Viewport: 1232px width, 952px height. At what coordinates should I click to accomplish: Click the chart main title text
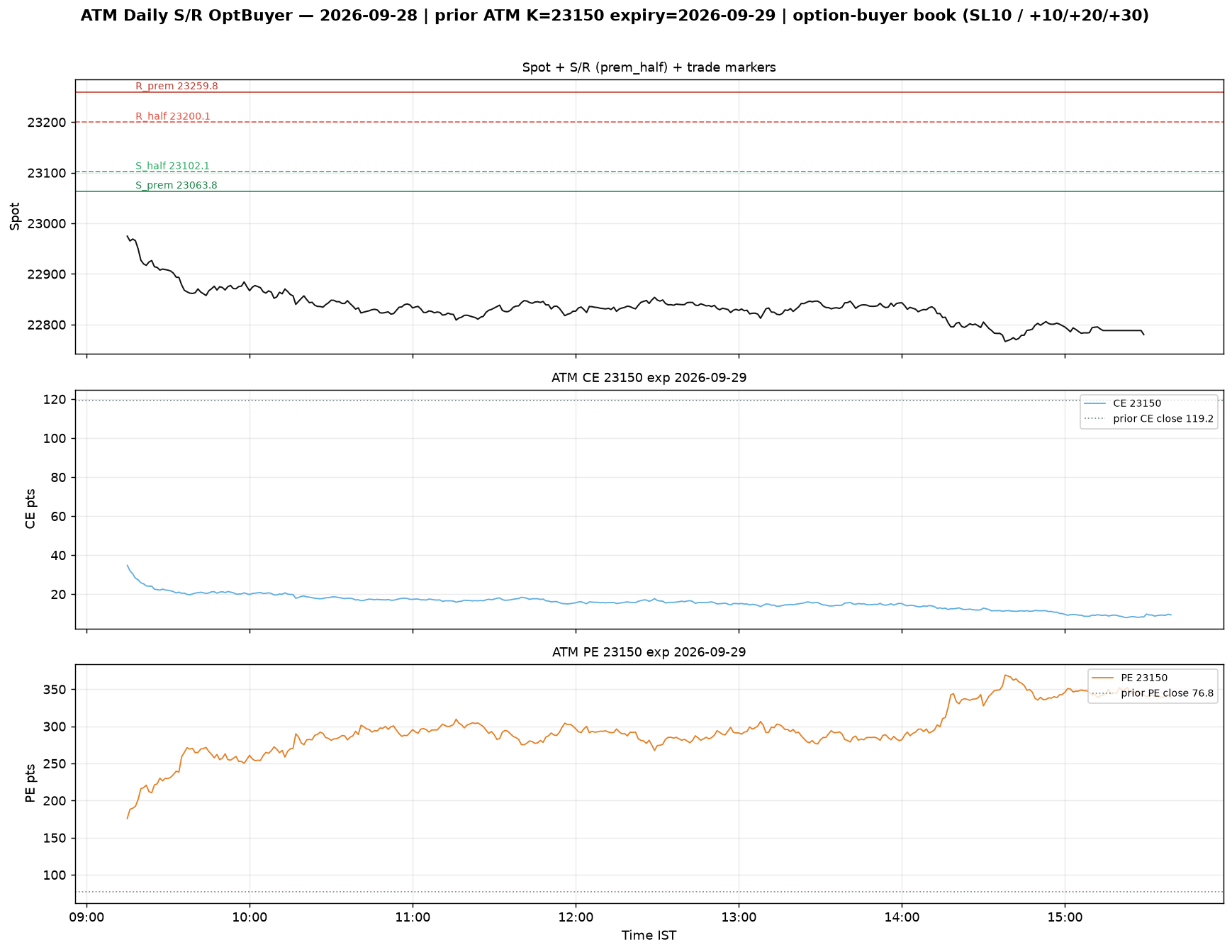pyautogui.click(x=615, y=16)
